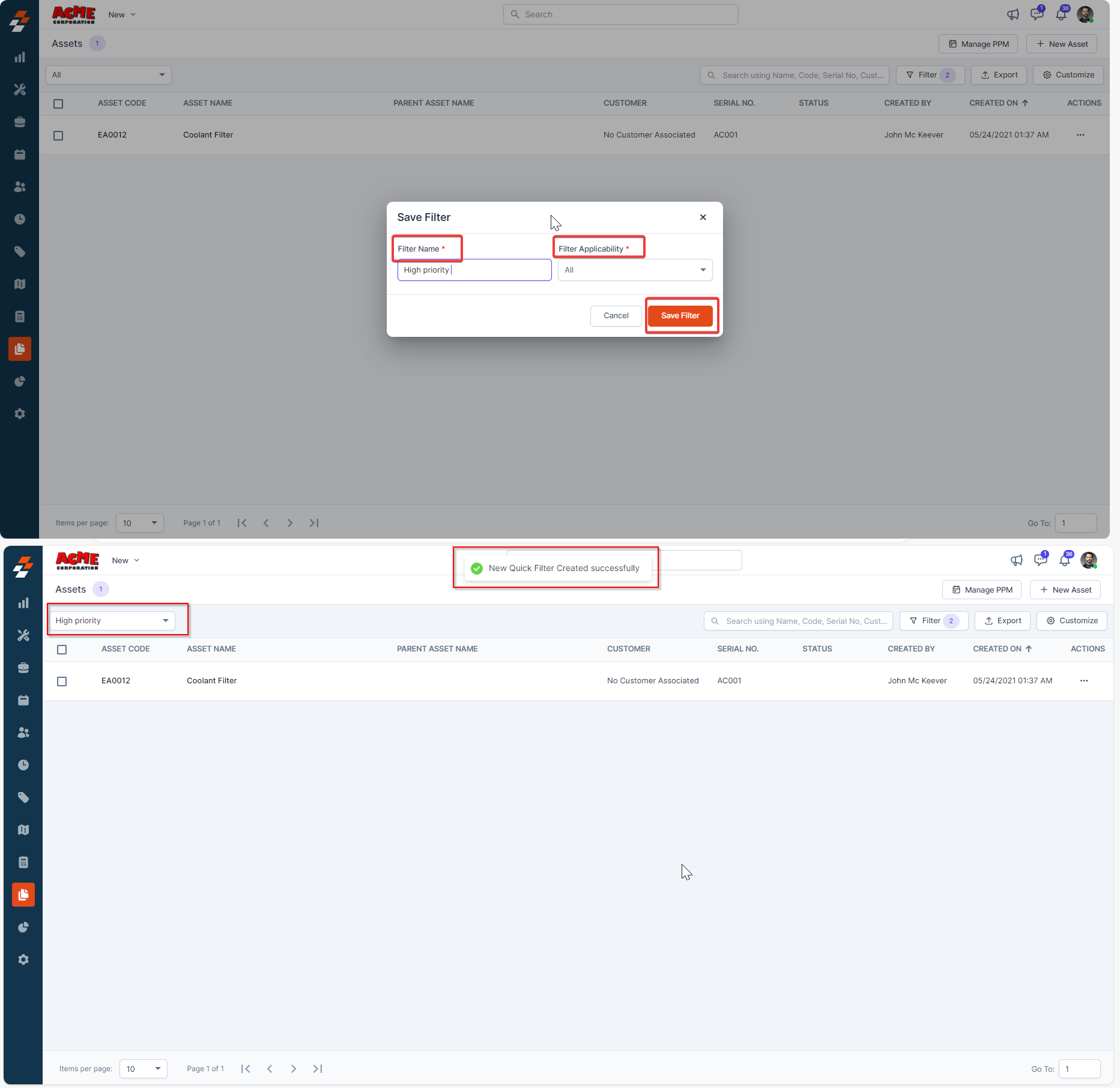Check the EA0012 row checkbox behind the dialog

click(58, 136)
